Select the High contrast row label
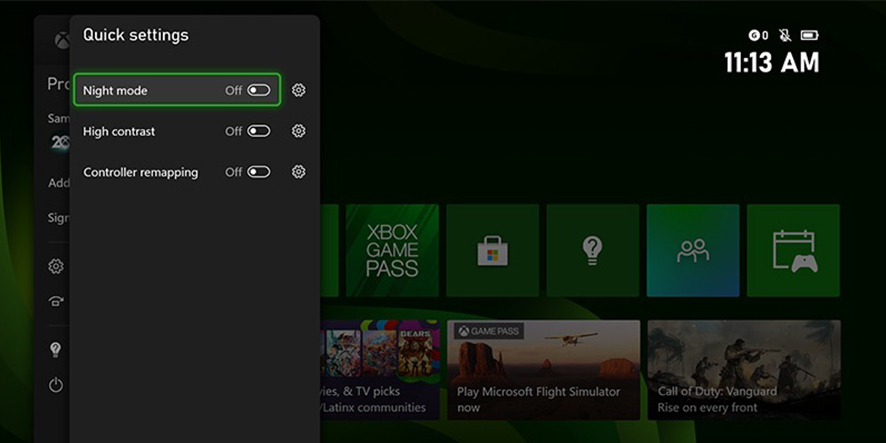This screenshot has width=886, height=443. tap(119, 131)
